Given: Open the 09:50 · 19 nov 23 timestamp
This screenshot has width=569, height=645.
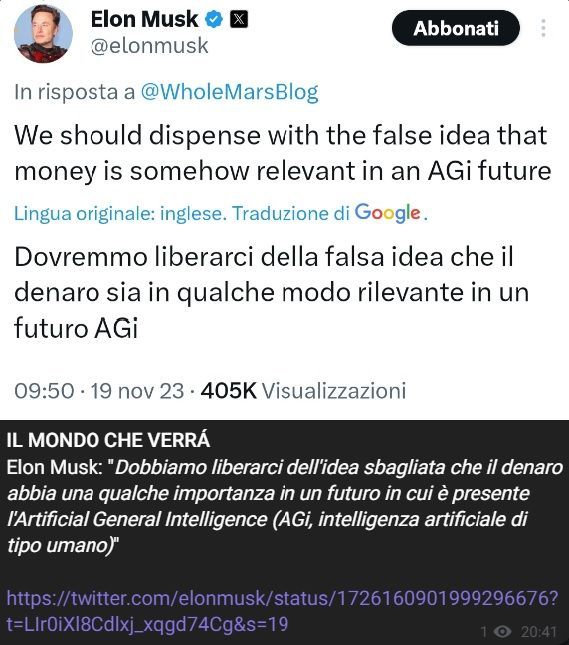Looking at the screenshot, I should click(x=99, y=390).
